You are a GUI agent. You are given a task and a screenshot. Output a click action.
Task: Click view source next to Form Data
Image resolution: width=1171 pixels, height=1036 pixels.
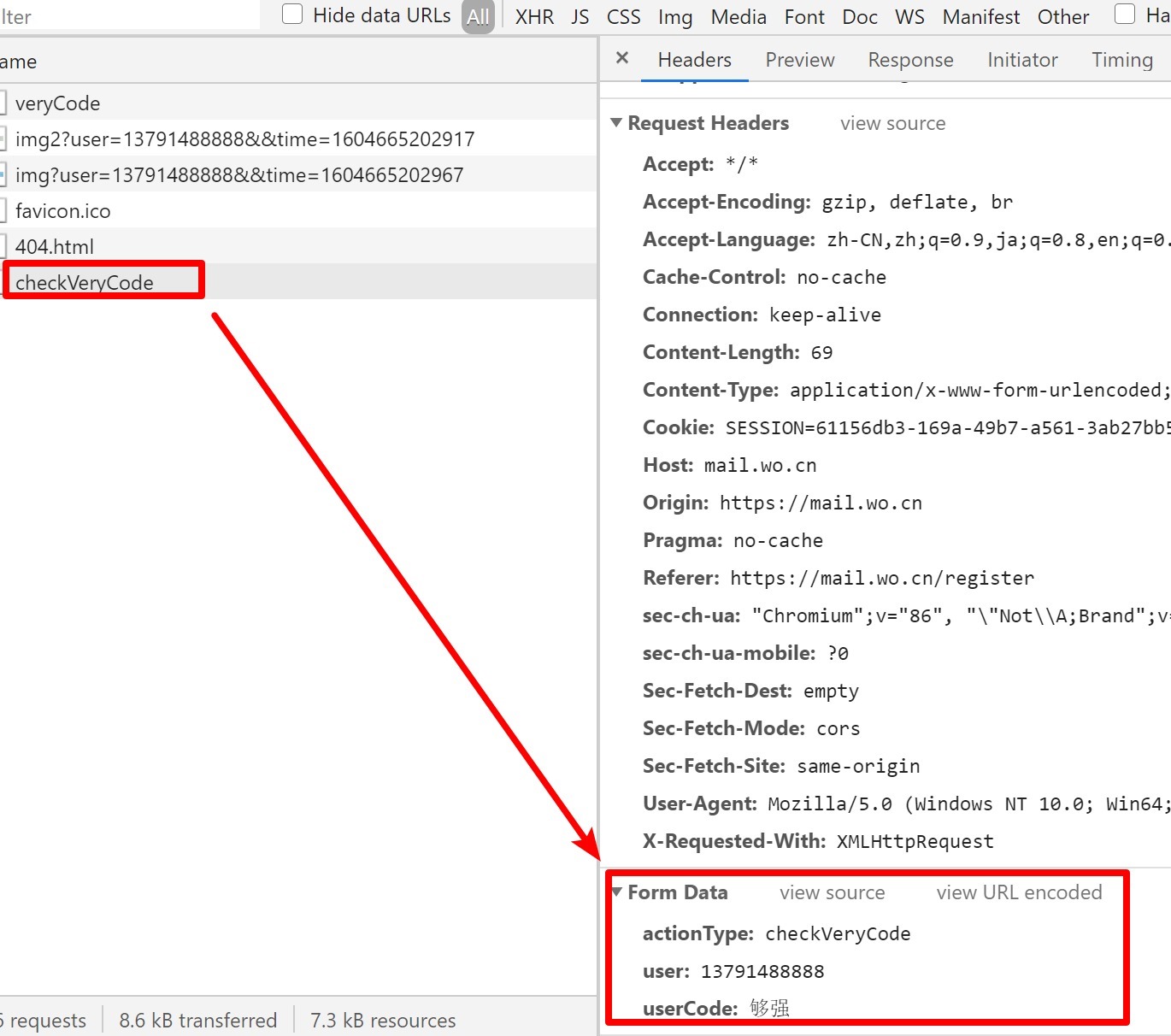coord(832,892)
